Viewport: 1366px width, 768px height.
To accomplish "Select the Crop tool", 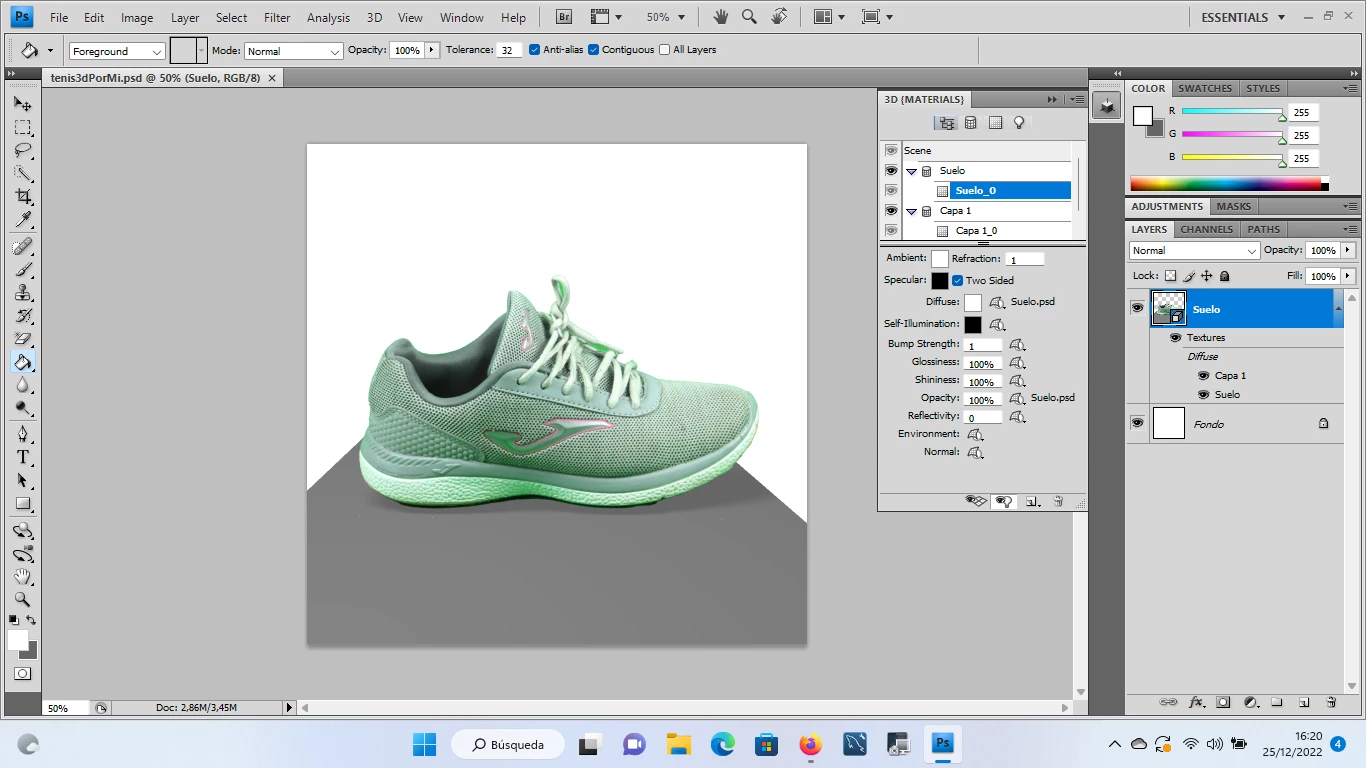I will click(23, 196).
